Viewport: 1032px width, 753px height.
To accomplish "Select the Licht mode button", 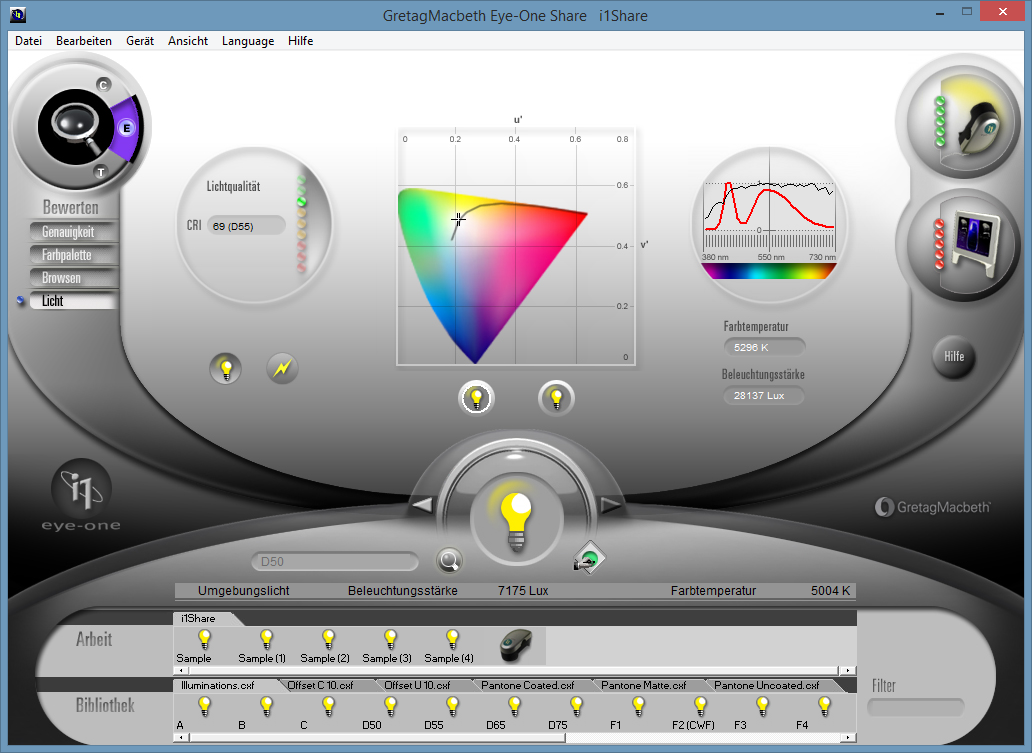I will click(74, 301).
